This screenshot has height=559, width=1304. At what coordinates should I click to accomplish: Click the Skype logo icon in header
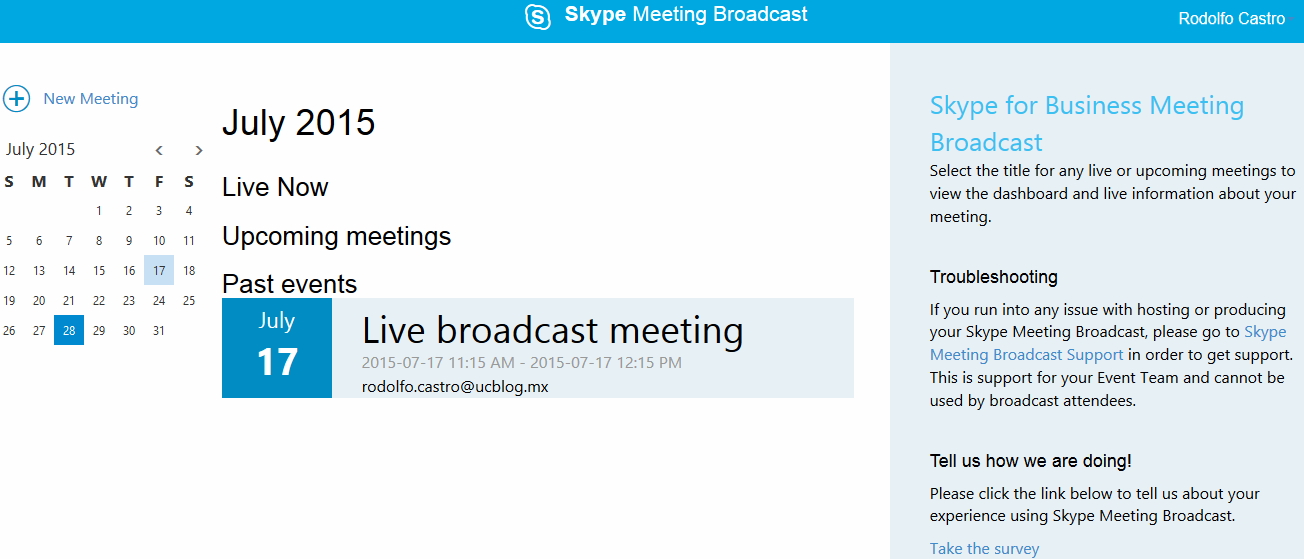pos(538,17)
